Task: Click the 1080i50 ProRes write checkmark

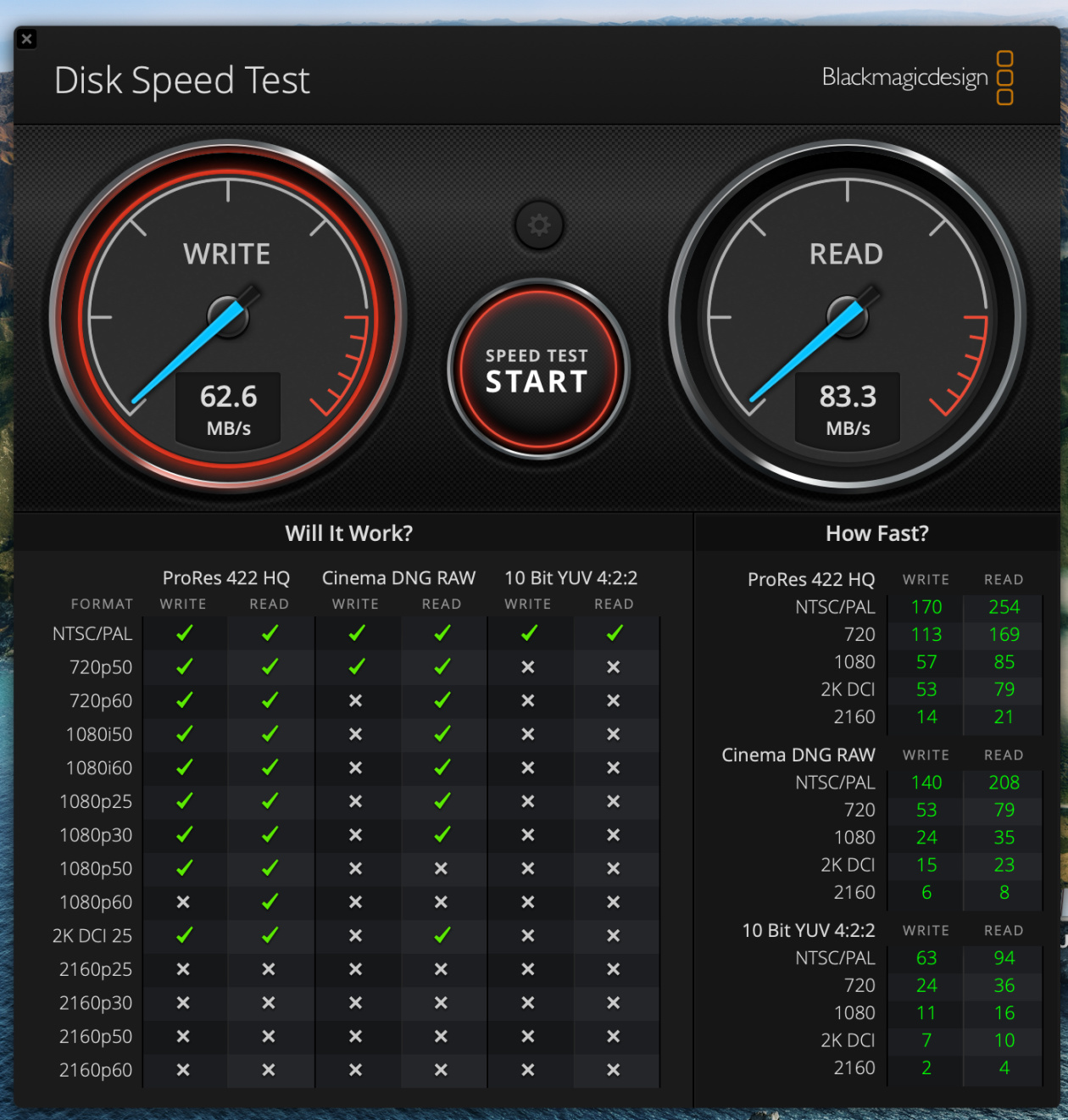Action: tap(184, 734)
